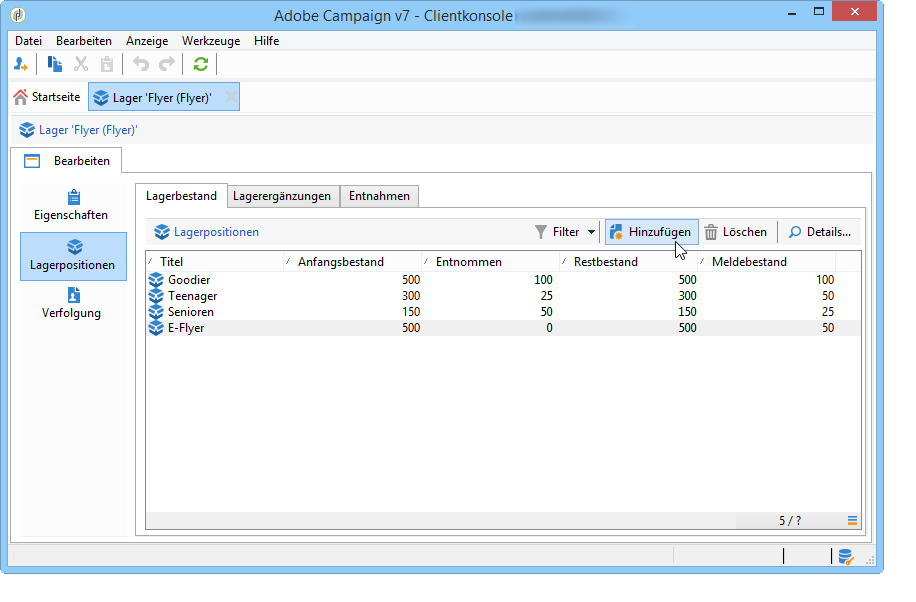Switch to the Entnahmen tab
The image size is (916, 602).
379,196
